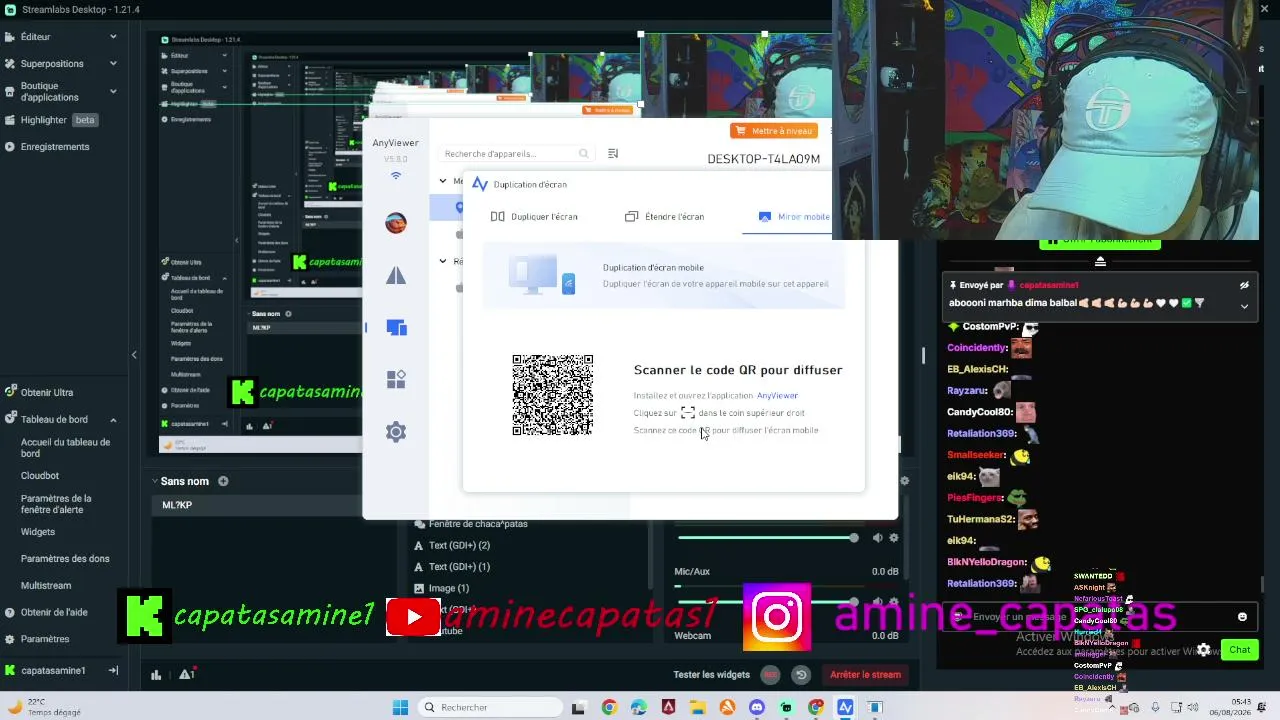Open AnyViewer settings gear
This screenshot has height=720, width=1280.
pos(396,432)
